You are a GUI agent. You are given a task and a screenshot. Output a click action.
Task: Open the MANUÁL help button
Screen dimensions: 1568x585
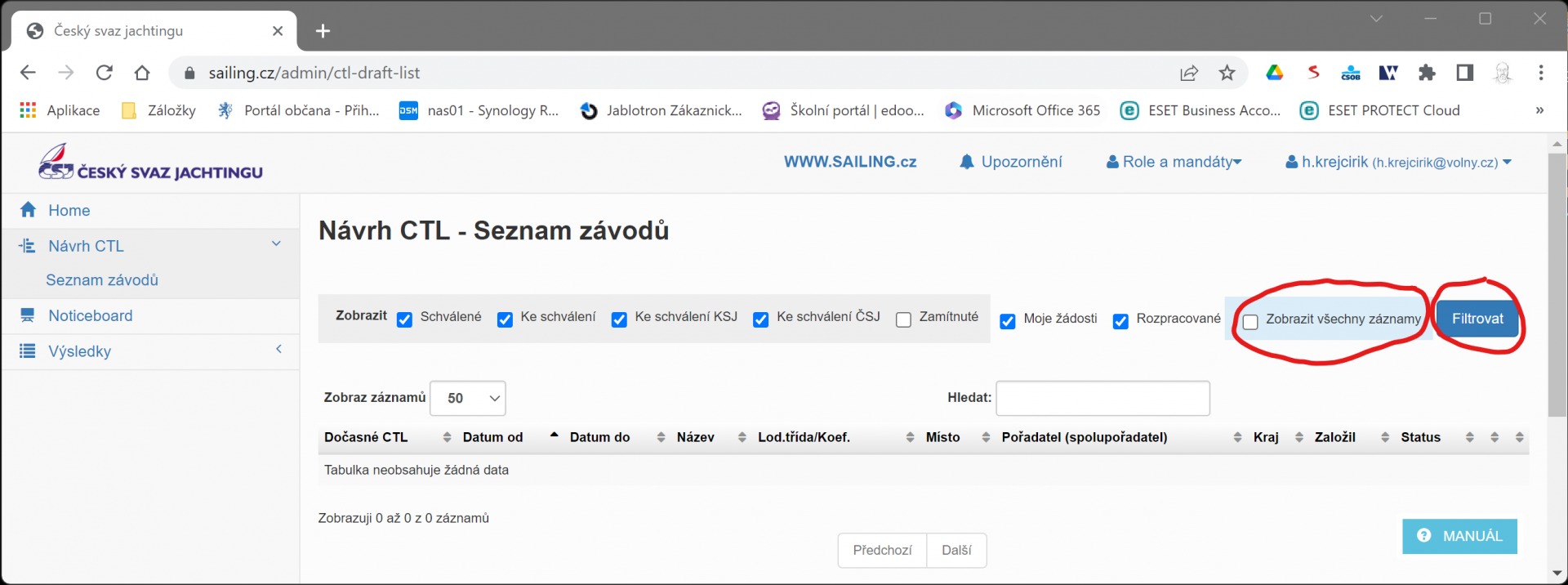coord(1459,536)
